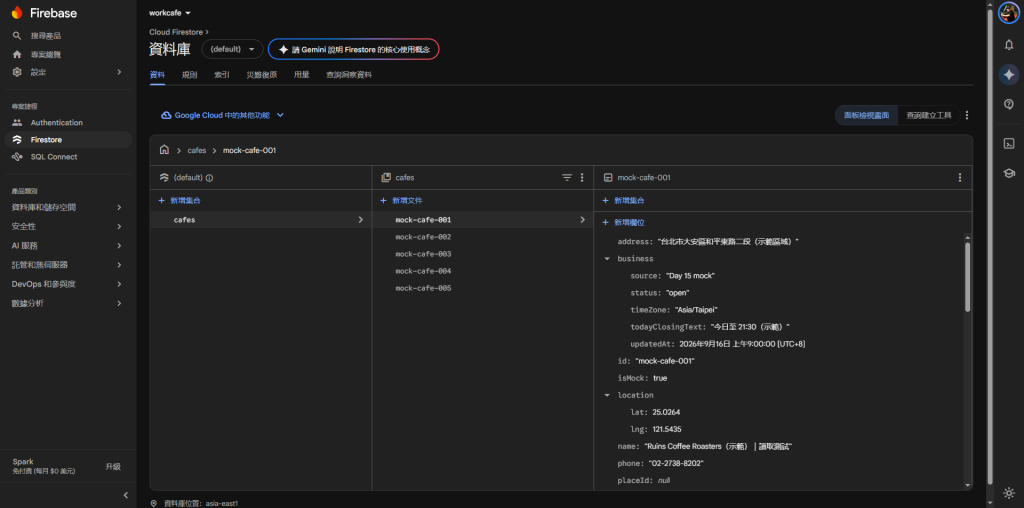Open three-dot menu for mock-cafe-001 document
Viewport: 1024px width, 508px height.
pyautogui.click(x=959, y=178)
